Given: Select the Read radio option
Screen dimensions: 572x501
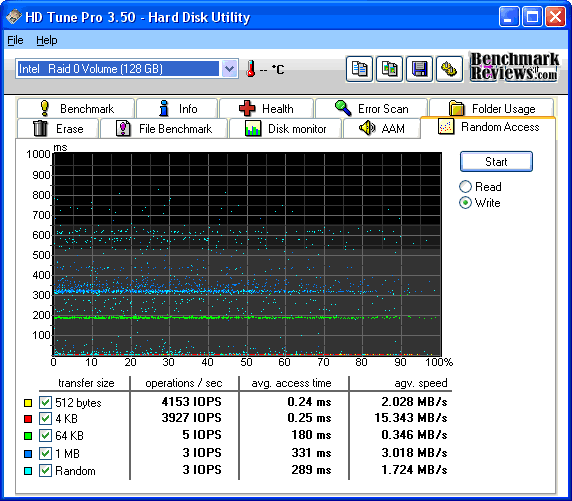Looking at the screenshot, I should click(x=465, y=186).
